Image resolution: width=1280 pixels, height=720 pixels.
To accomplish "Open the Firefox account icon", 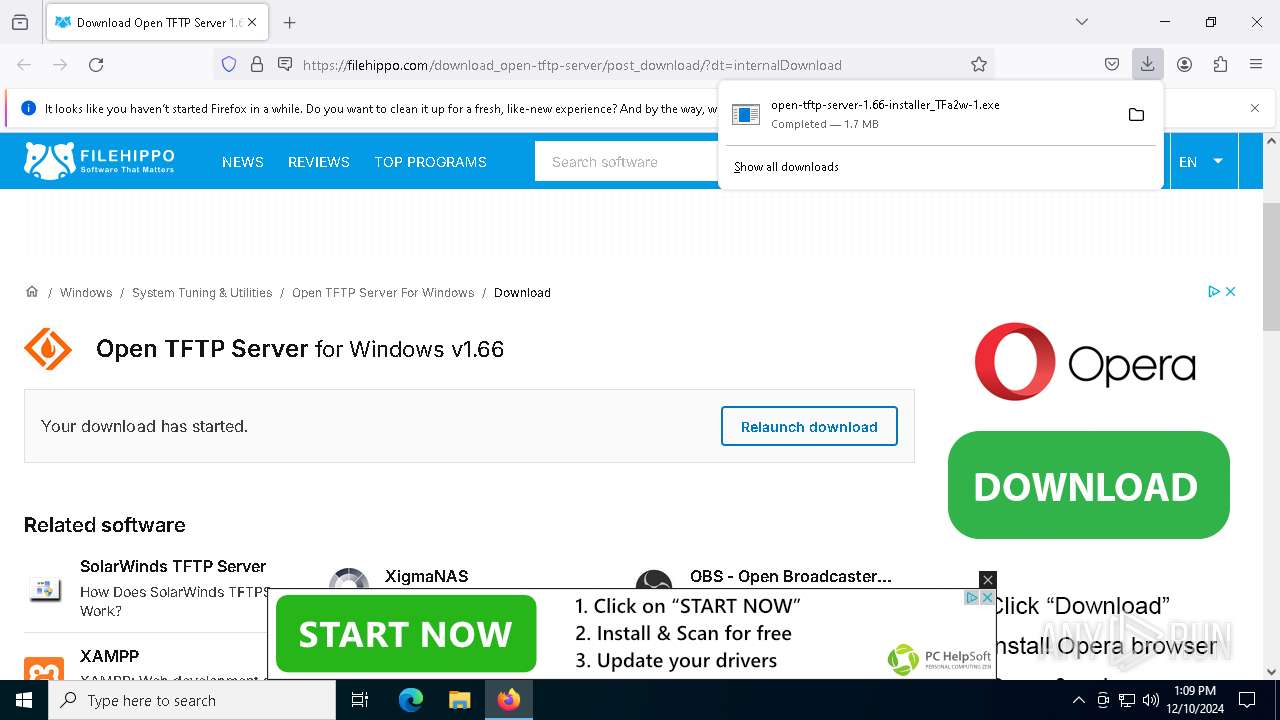I will click(1184, 65).
